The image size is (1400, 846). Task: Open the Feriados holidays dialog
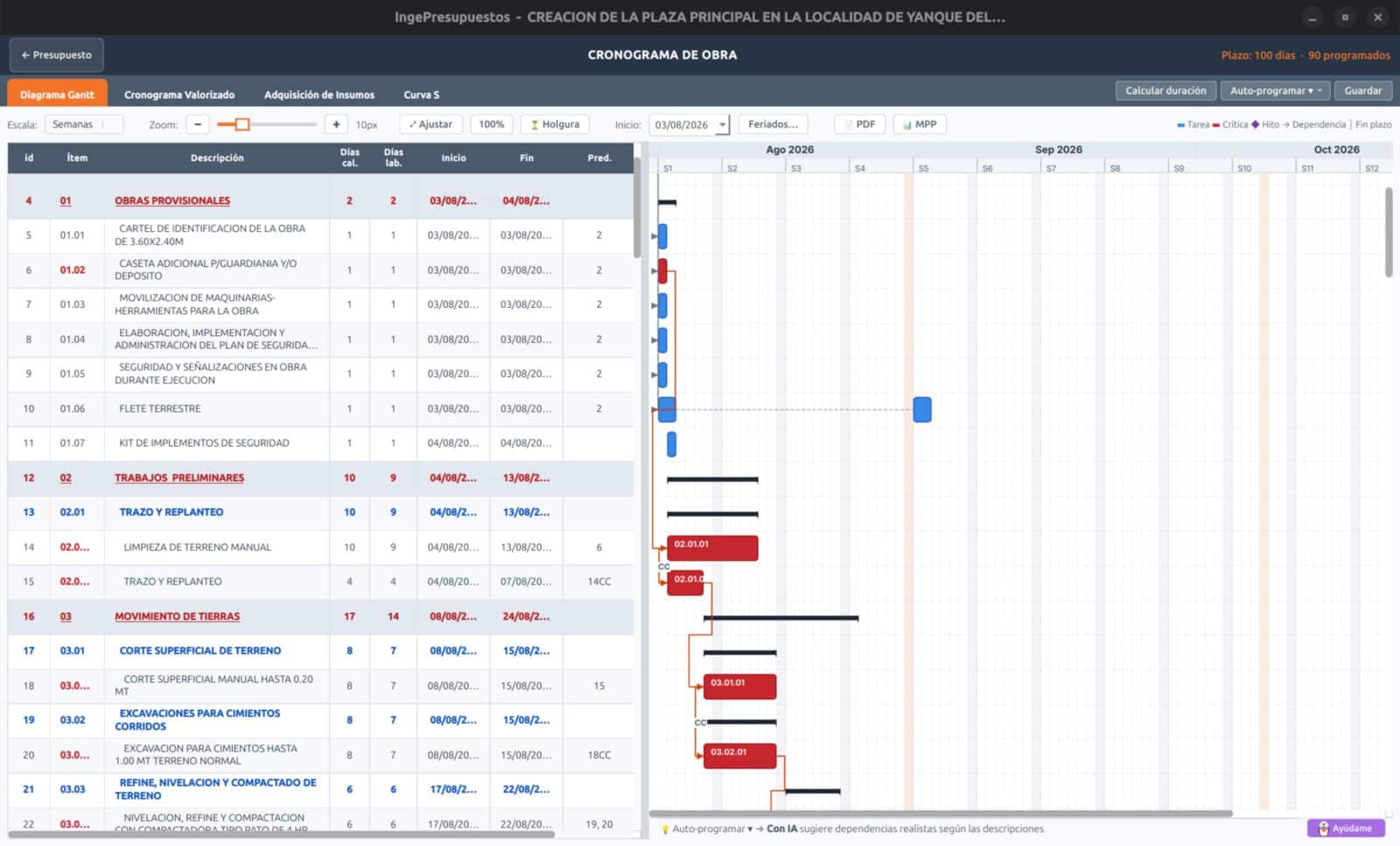click(773, 125)
